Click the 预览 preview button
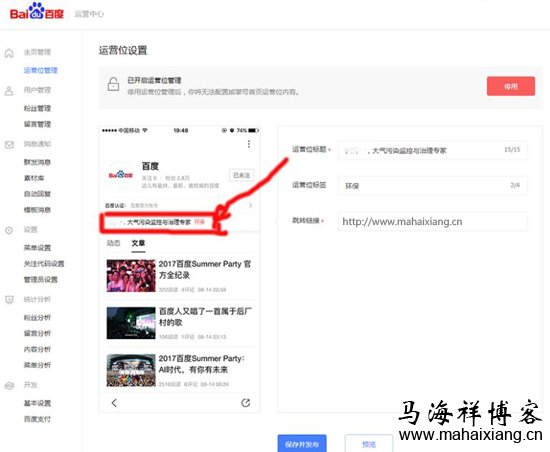Screen dimensions: 550x452 (x=369, y=444)
